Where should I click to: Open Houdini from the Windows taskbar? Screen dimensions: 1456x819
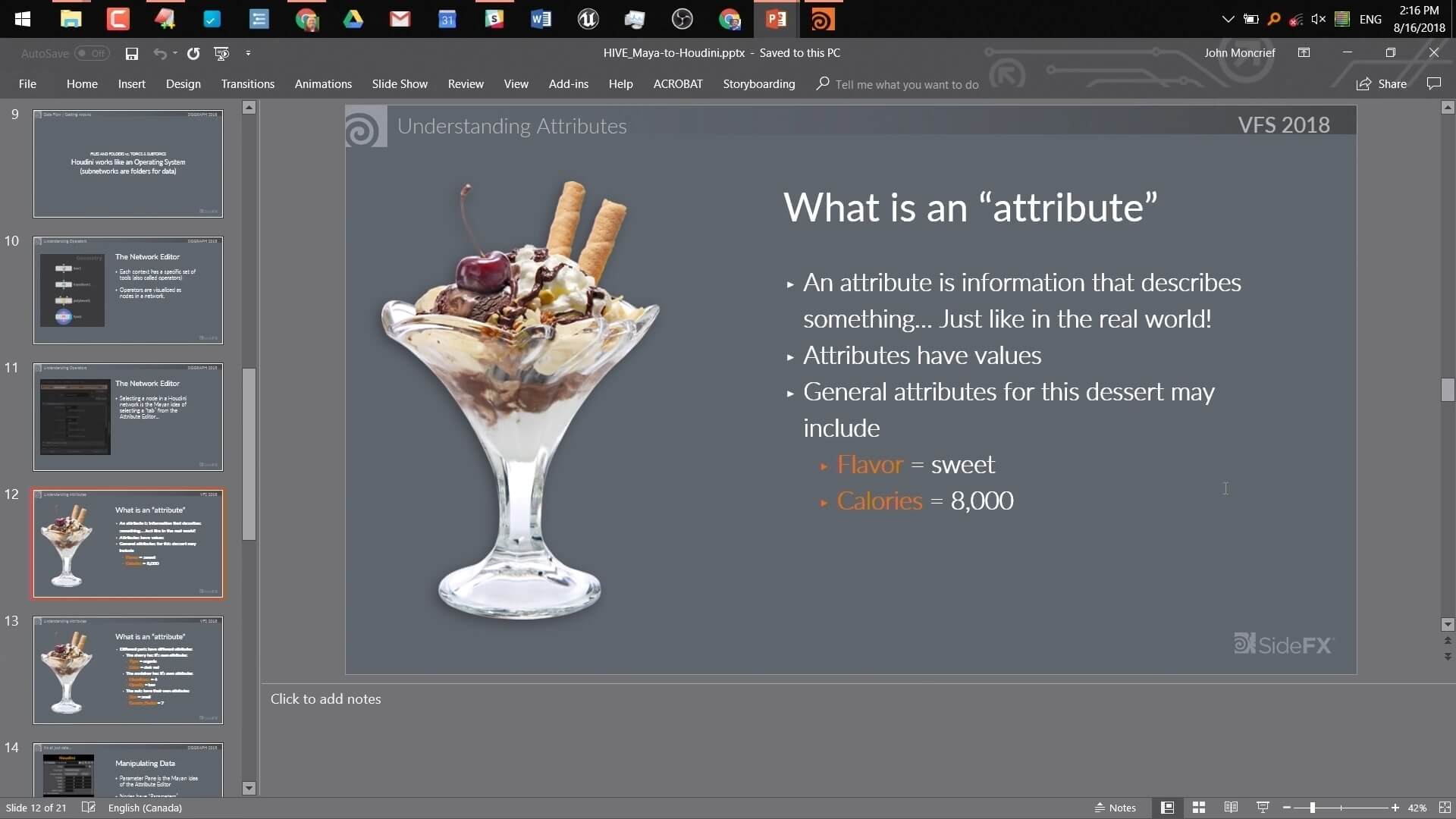pyautogui.click(x=823, y=19)
